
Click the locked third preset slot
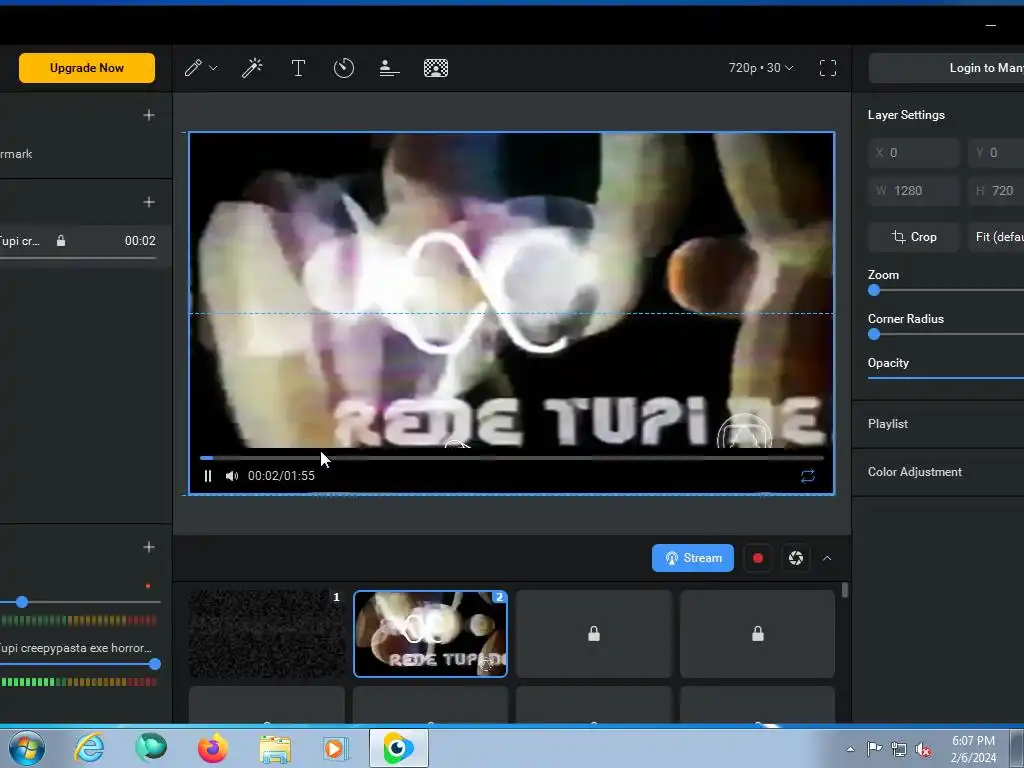594,634
